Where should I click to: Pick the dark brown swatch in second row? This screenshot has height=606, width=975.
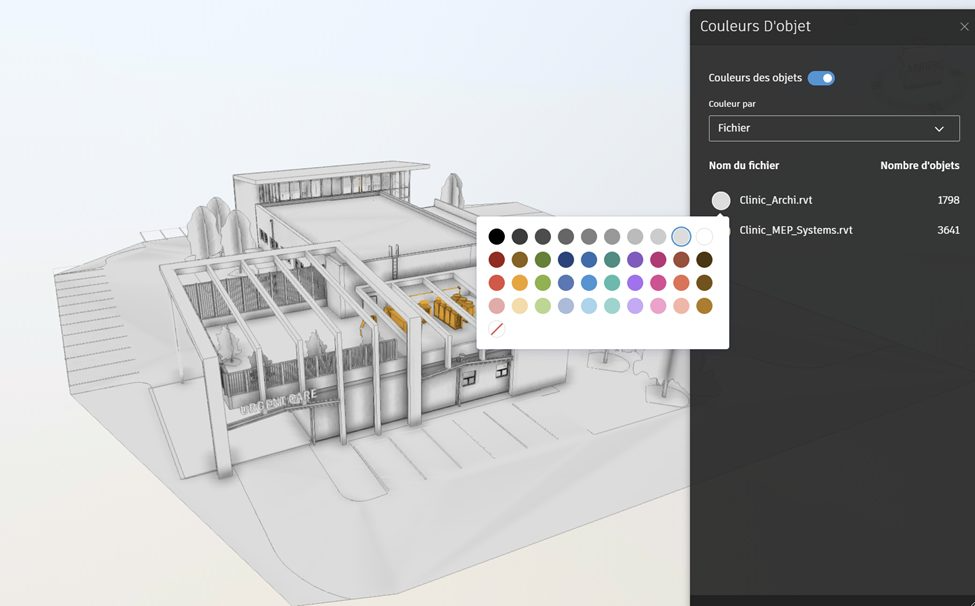point(704,260)
